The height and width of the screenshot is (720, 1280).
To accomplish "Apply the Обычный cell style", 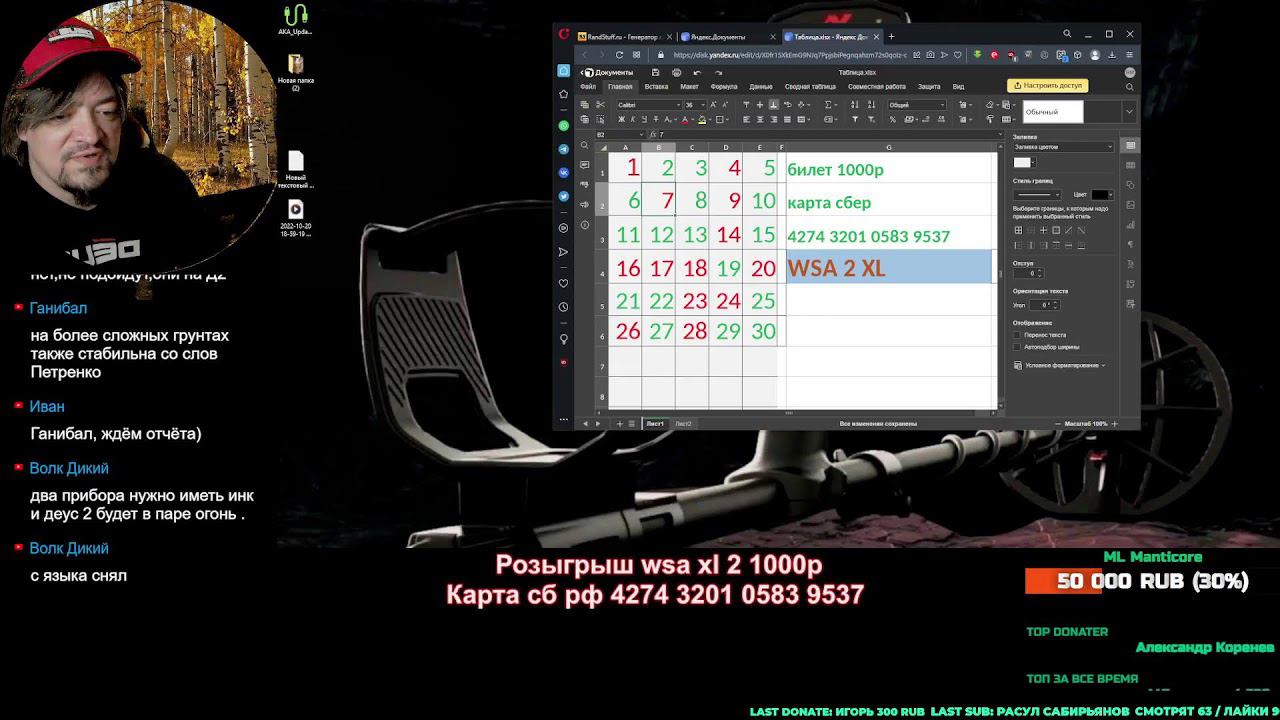I will [x=1053, y=112].
